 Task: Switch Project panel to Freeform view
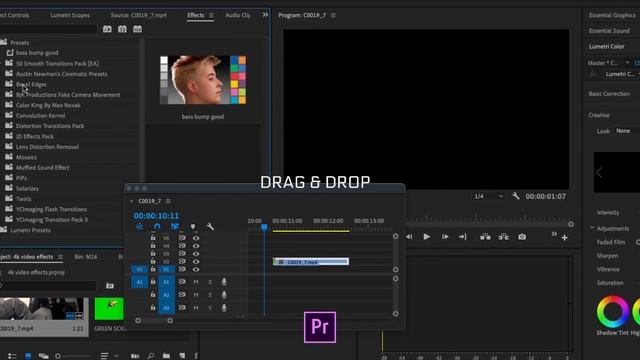[43, 356]
